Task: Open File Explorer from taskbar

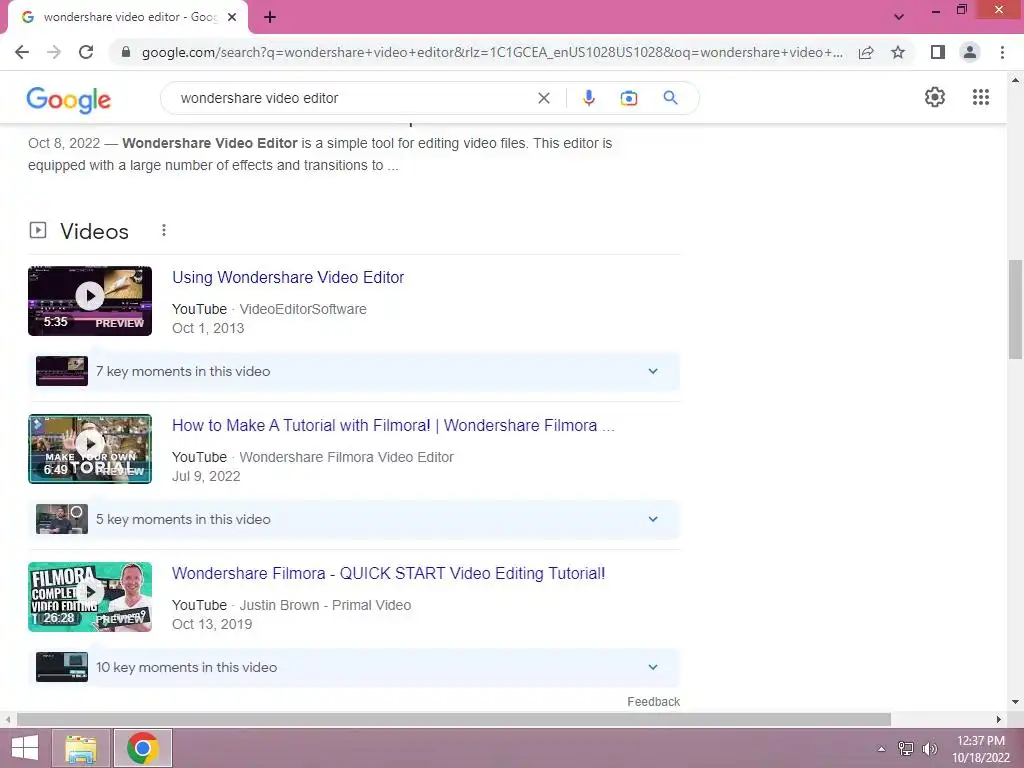Action: click(x=81, y=748)
